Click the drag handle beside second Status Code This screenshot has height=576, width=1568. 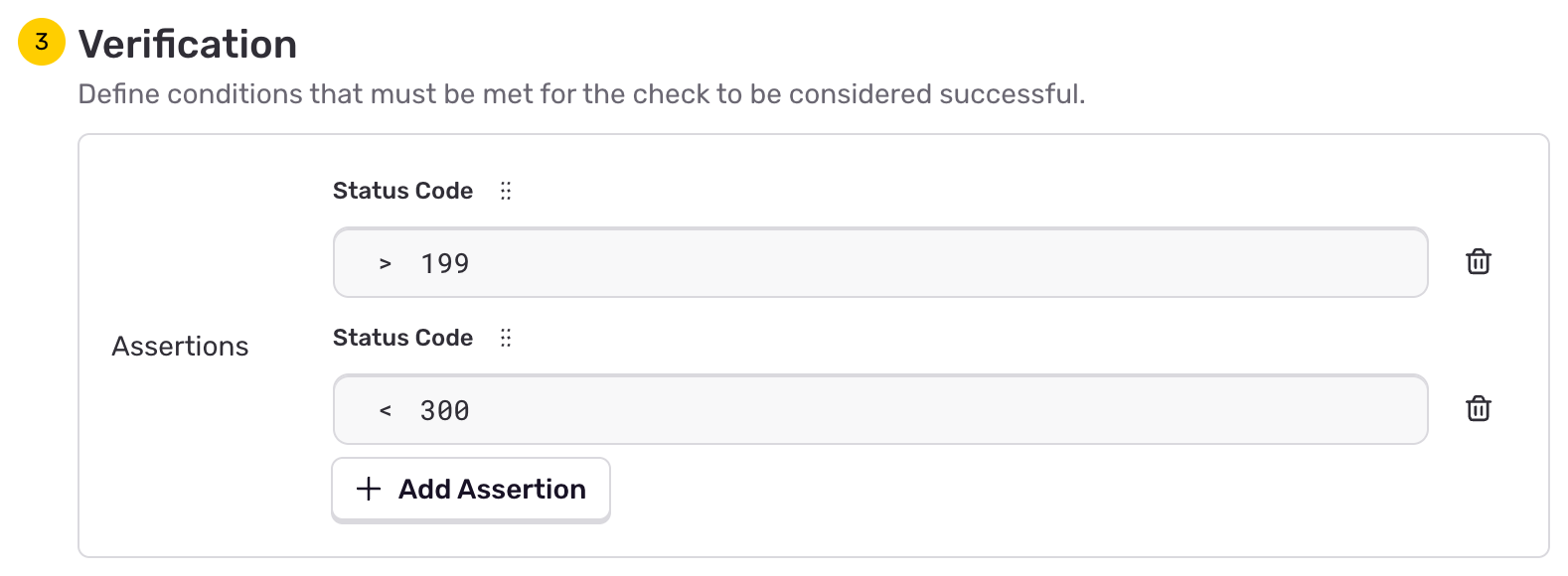[507, 338]
